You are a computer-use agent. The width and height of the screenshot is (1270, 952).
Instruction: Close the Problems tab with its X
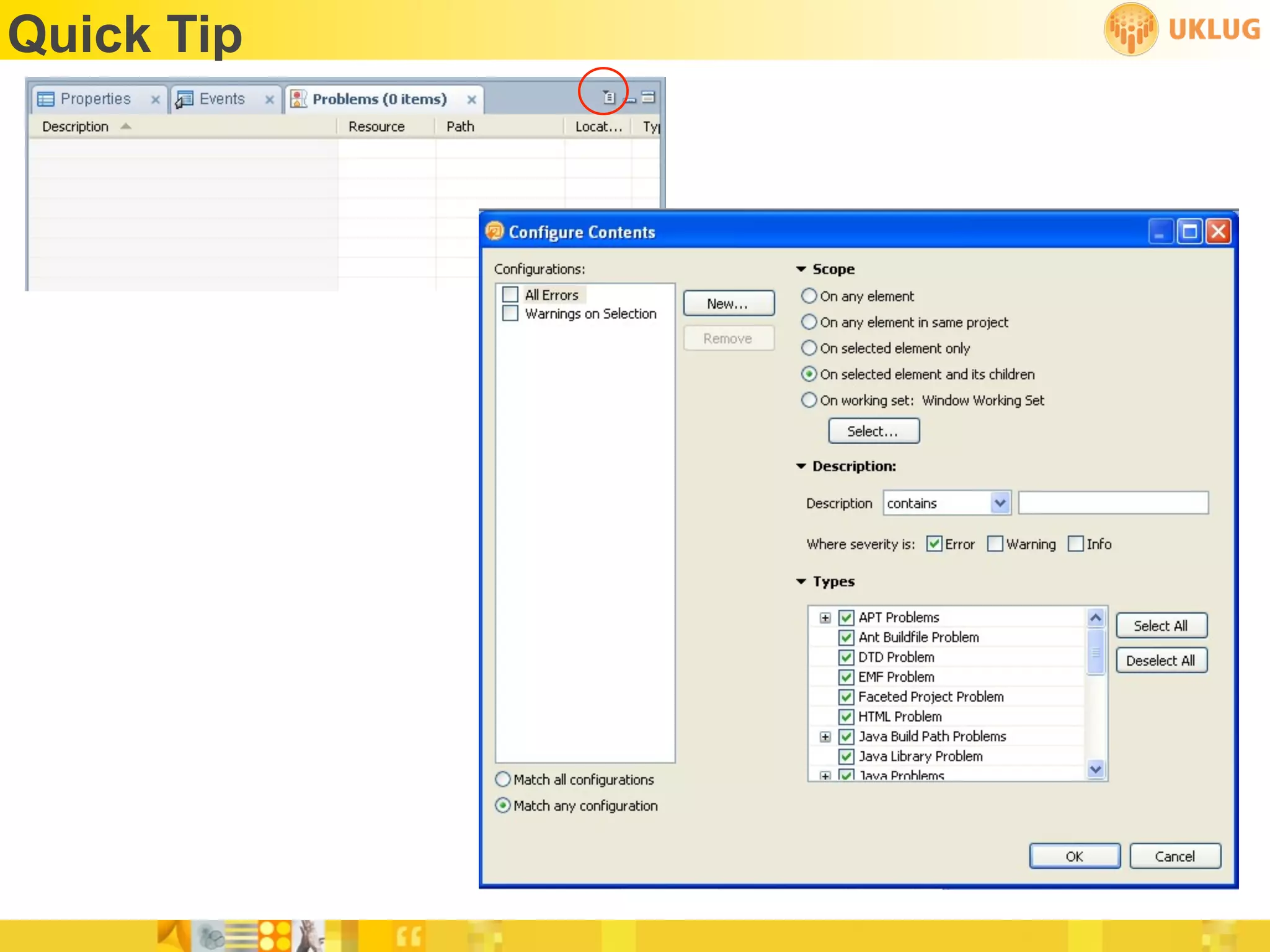coord(471,99)
